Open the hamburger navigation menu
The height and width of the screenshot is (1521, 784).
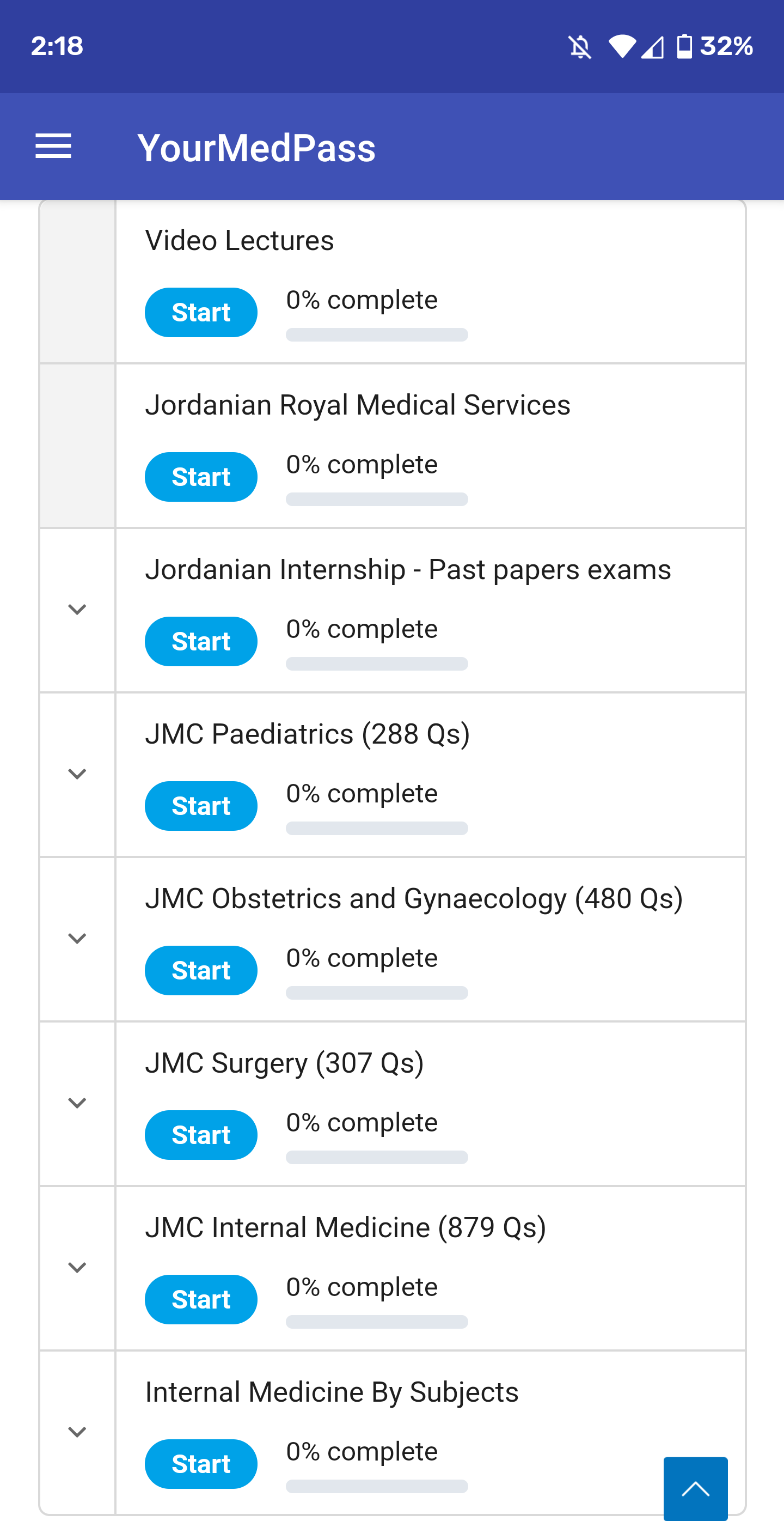coord(53,147)
